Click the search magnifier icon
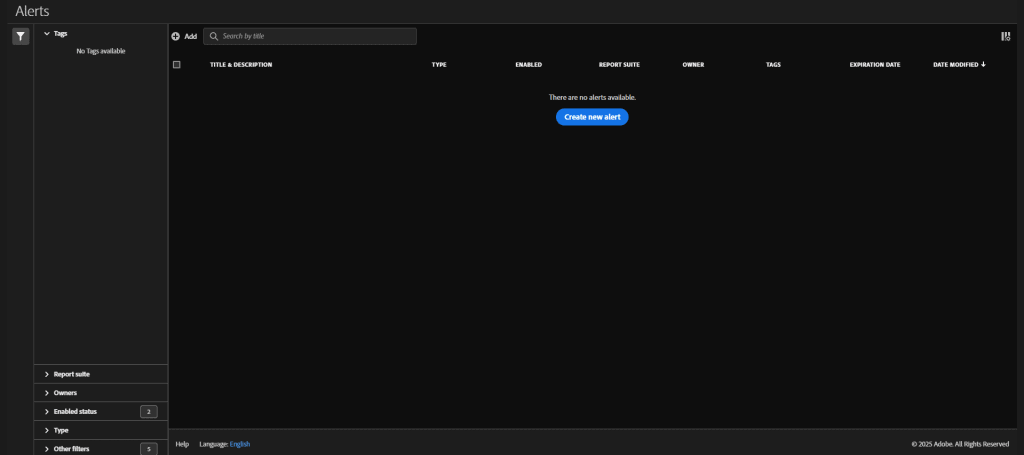Viewport: 1024px width, 455px height. (x=214, y=37)
